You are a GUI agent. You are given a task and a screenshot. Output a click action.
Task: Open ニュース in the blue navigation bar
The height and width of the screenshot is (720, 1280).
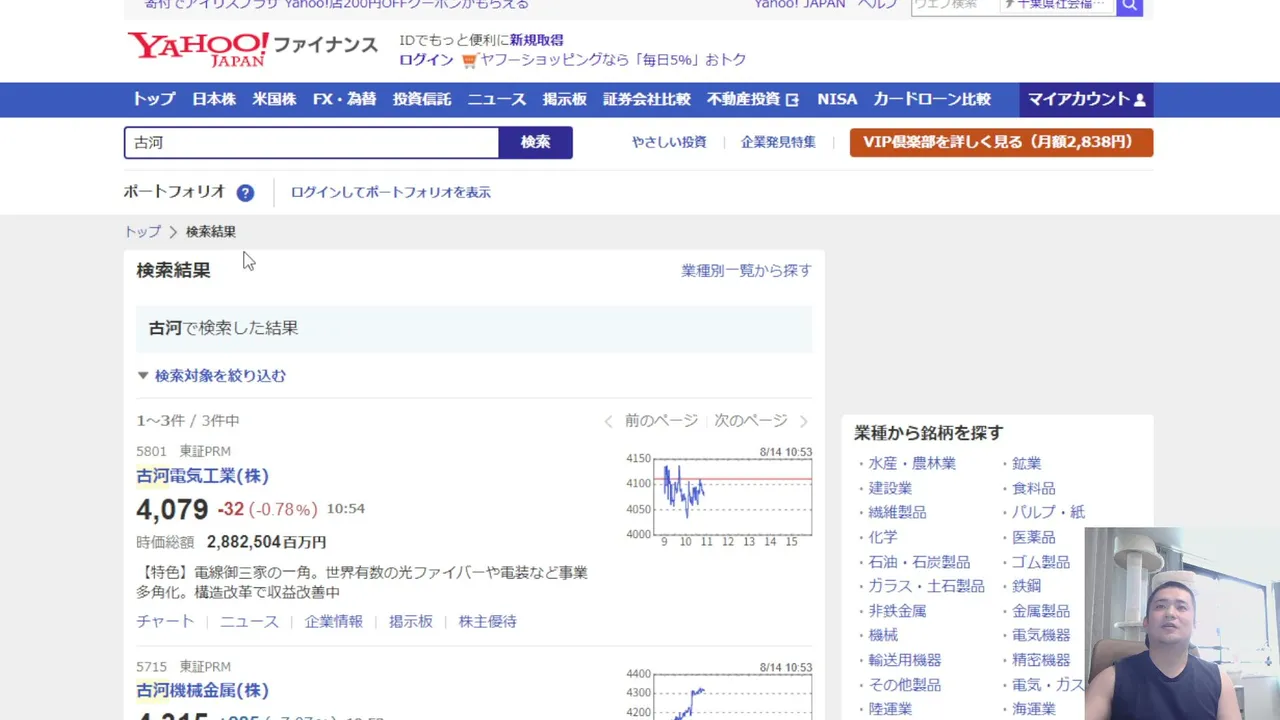coord(497,99)
